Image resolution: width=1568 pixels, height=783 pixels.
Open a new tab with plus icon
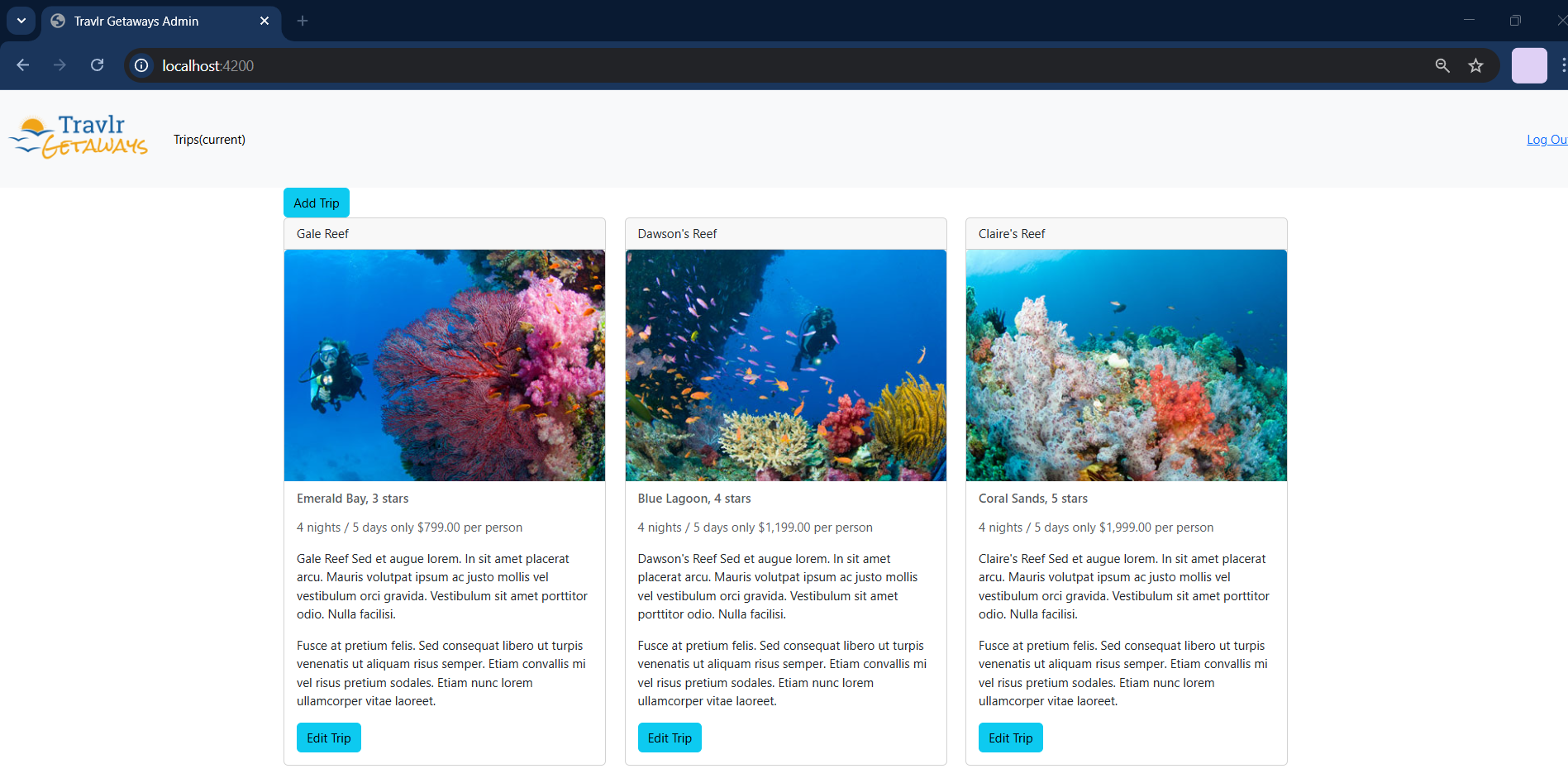click(303, 21)
